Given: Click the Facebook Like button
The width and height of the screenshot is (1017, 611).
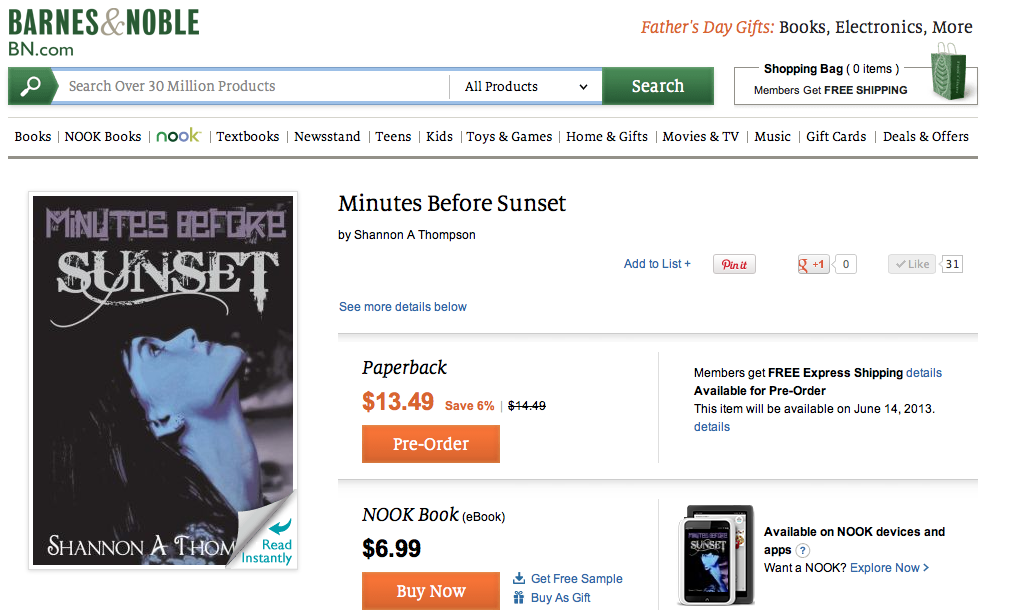Looking at the screenshot, I should coord(912,265).
